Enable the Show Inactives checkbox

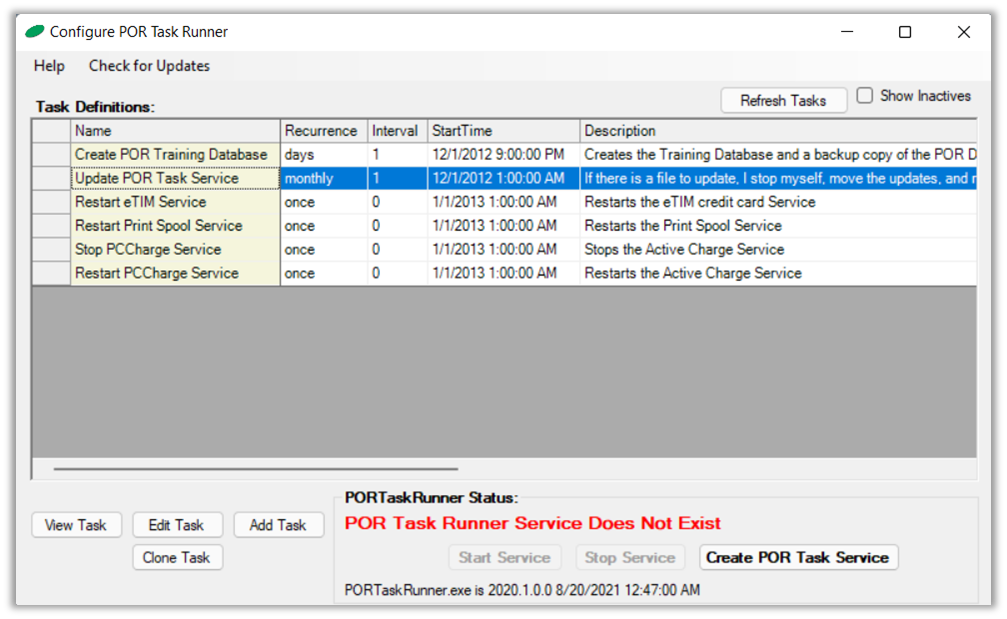pyautogui.click(x=866, y=96)
